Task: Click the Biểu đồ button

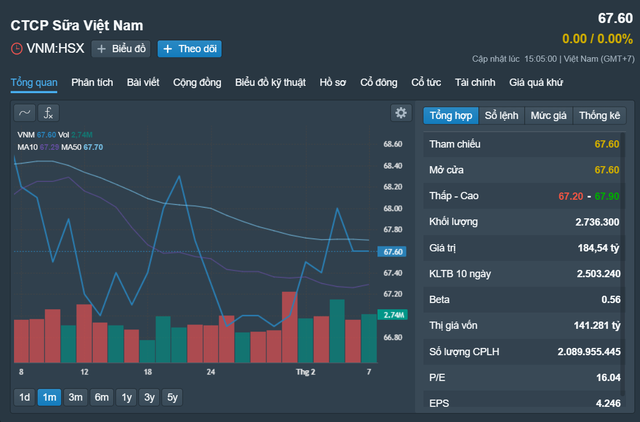Action: coord(121,48)
